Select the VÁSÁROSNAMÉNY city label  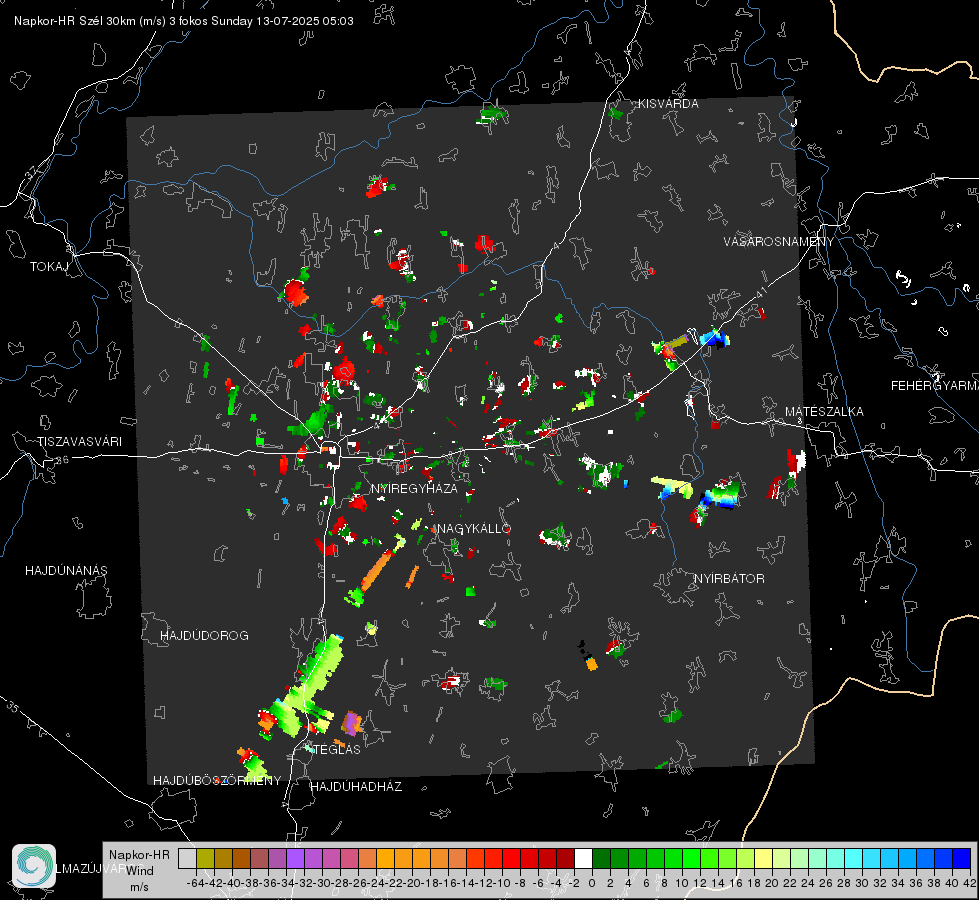pos(779,242)
